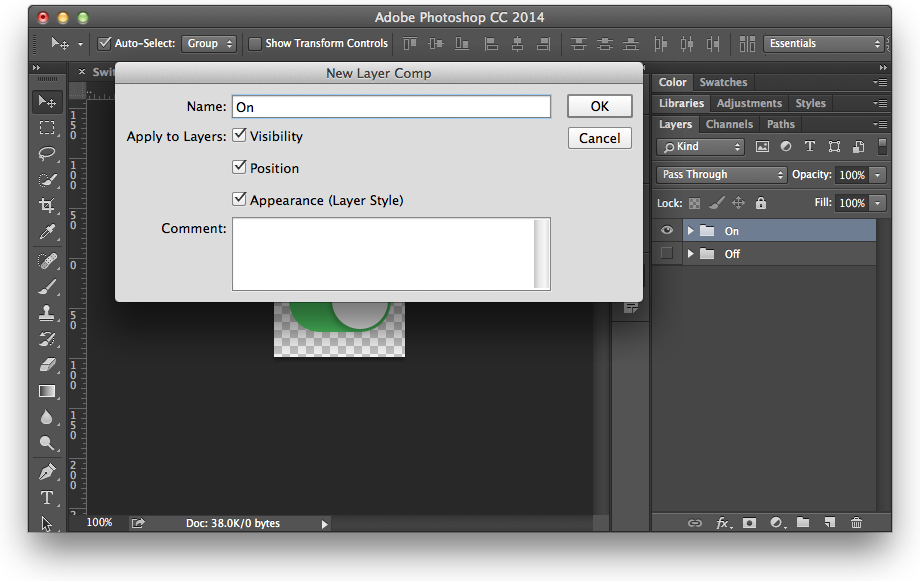Lock transparent pixels
The image size is (920, 581).
pyautogui.click(x=694, y=204)
